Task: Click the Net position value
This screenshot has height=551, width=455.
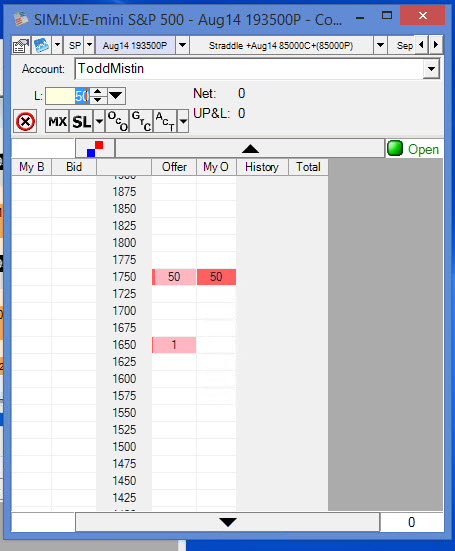Action: point(241,93)
